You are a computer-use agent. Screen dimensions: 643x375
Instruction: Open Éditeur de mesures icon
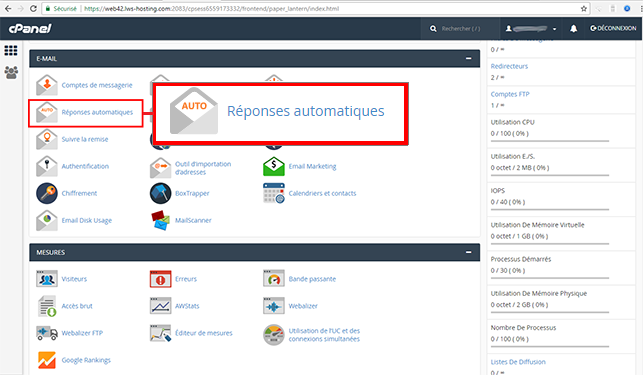point(160,333)
